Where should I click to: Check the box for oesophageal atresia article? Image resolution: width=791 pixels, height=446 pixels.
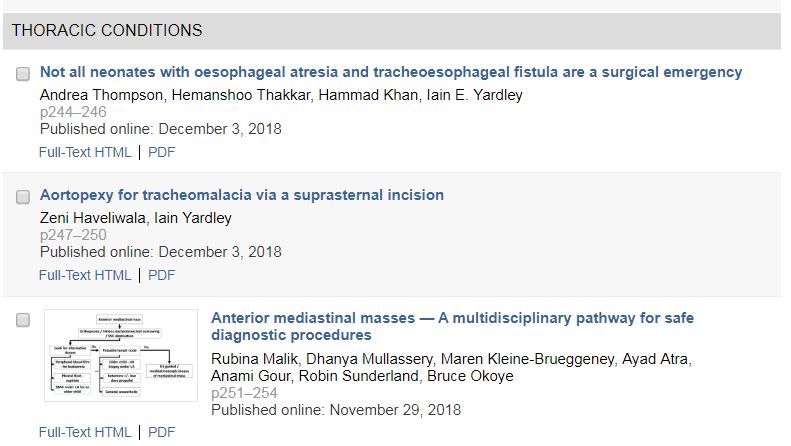pos(23,74)
